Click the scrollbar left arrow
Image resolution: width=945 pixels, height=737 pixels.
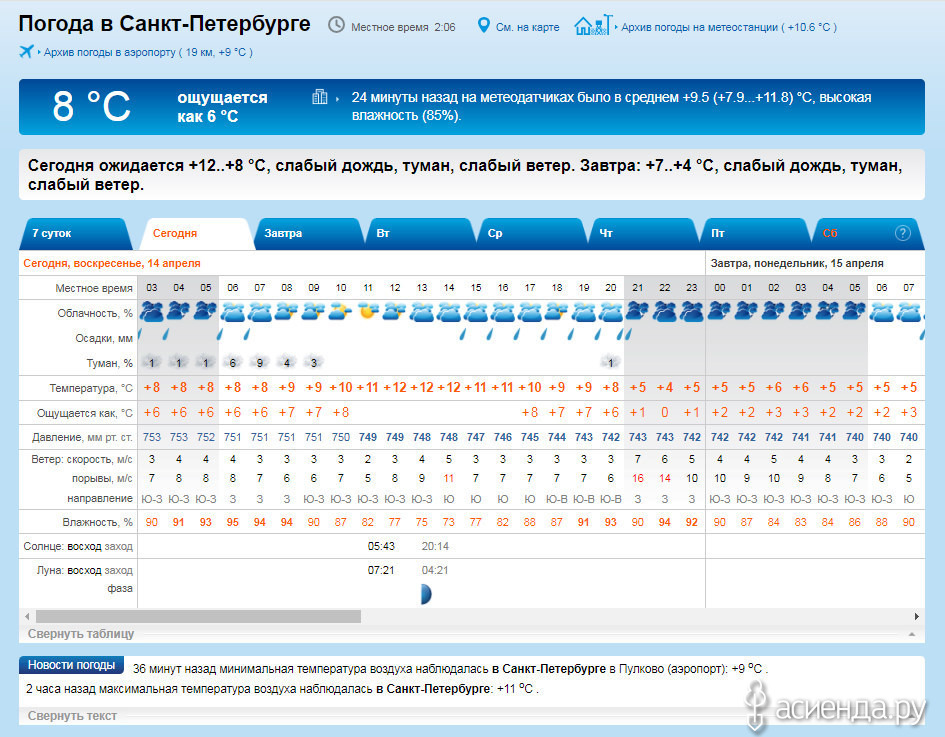(x=27, y=616)
